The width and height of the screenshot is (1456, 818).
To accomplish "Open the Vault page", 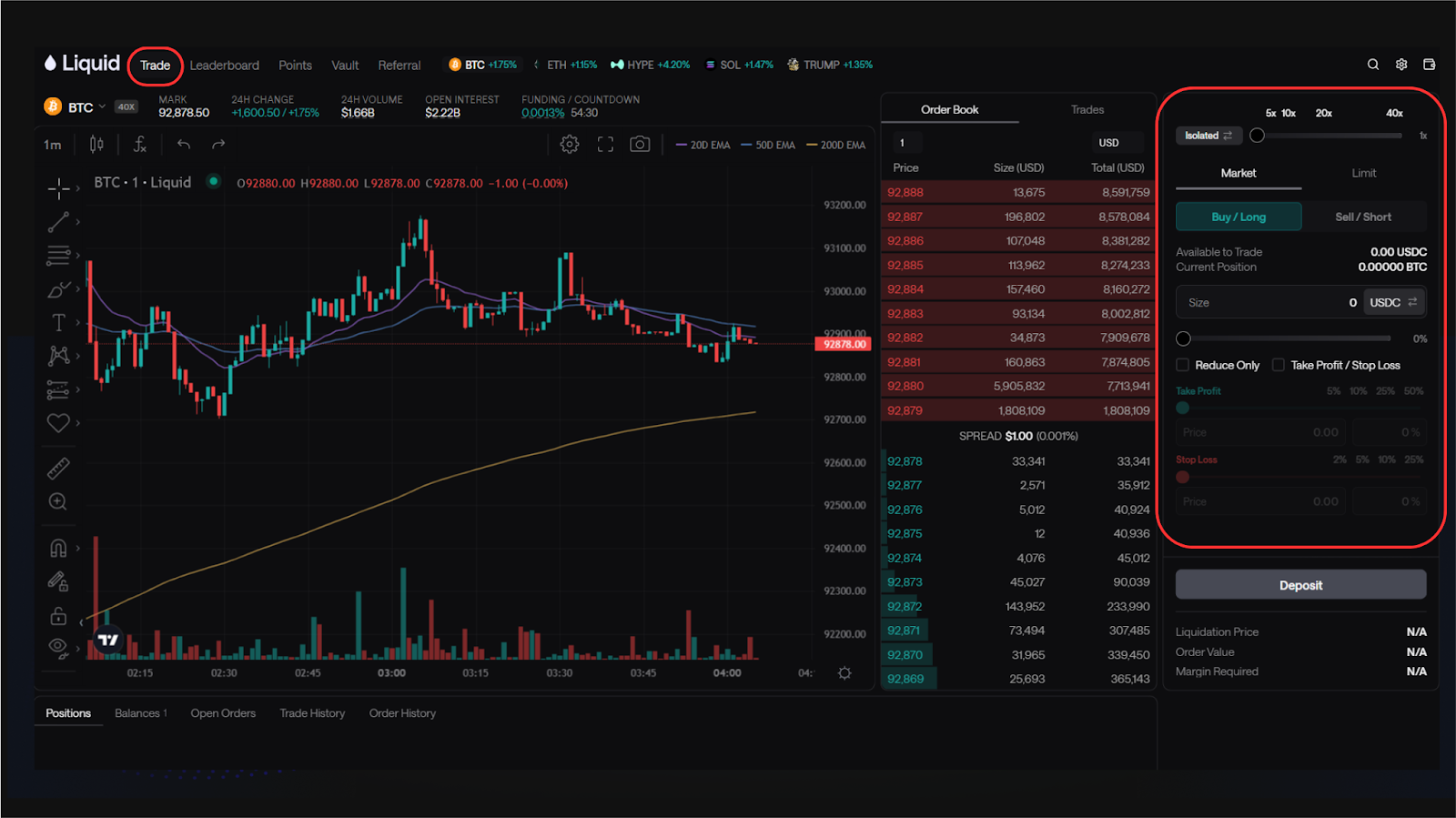I will pyautogui.click(x=345, y=66).
